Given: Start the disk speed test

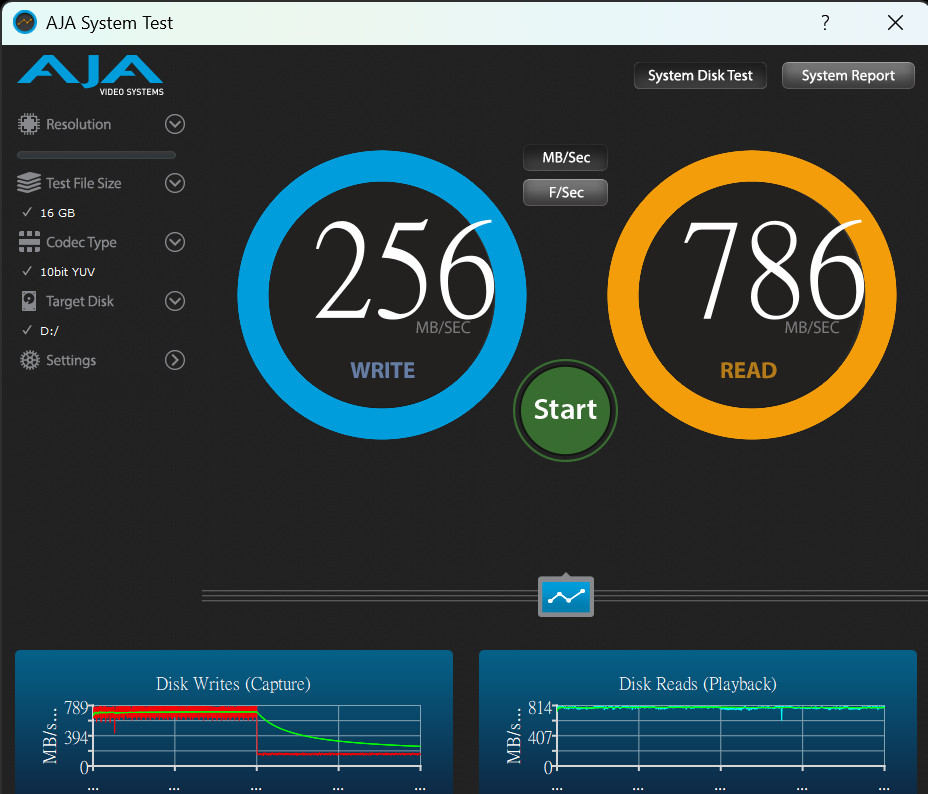Looking at the screenshot, I should pos(565,410).
